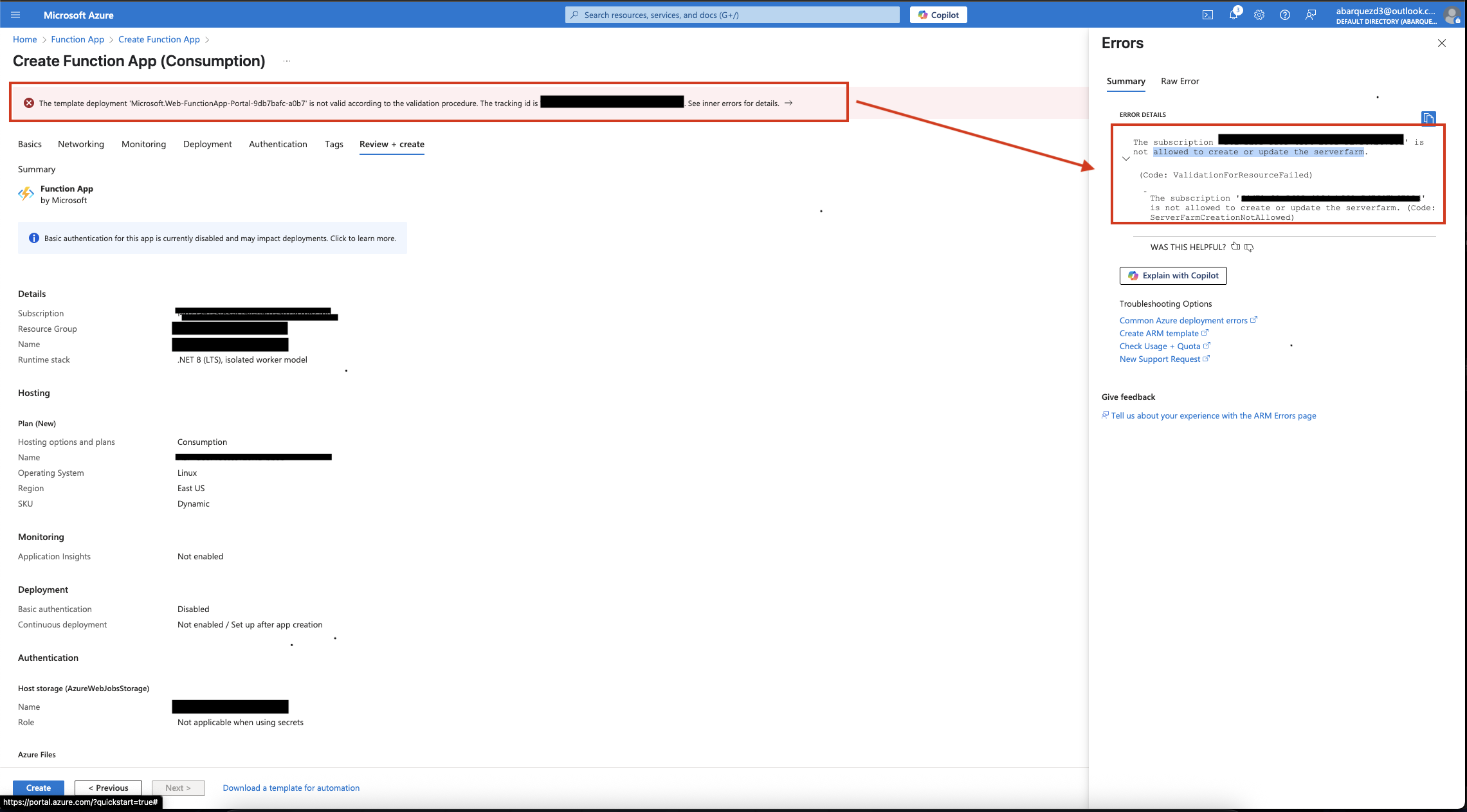The height and width of the screenshot is (812, 1467).
Task: Focus the search resources input field
Action: pyautogui.click(x=733, y=15)
